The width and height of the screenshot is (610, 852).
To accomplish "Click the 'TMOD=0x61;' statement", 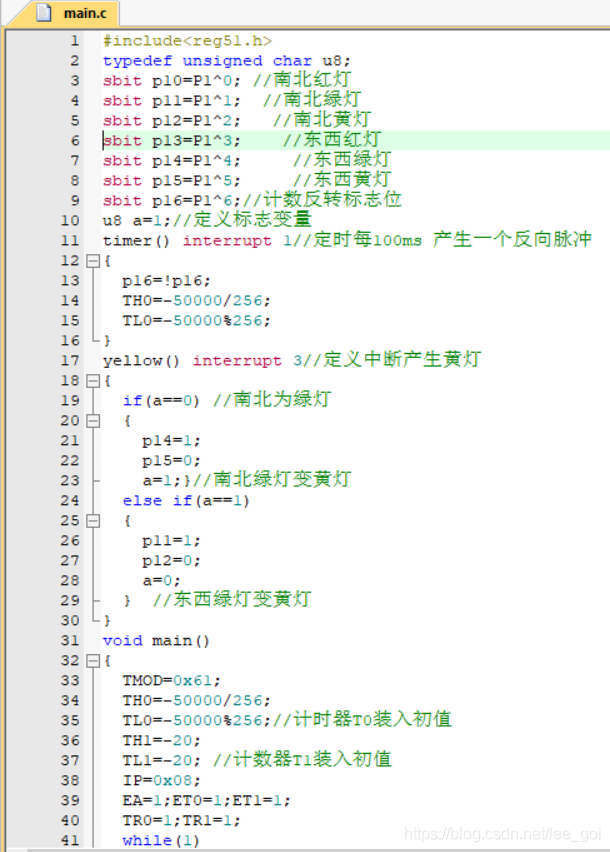I will [x=171, y=681].
